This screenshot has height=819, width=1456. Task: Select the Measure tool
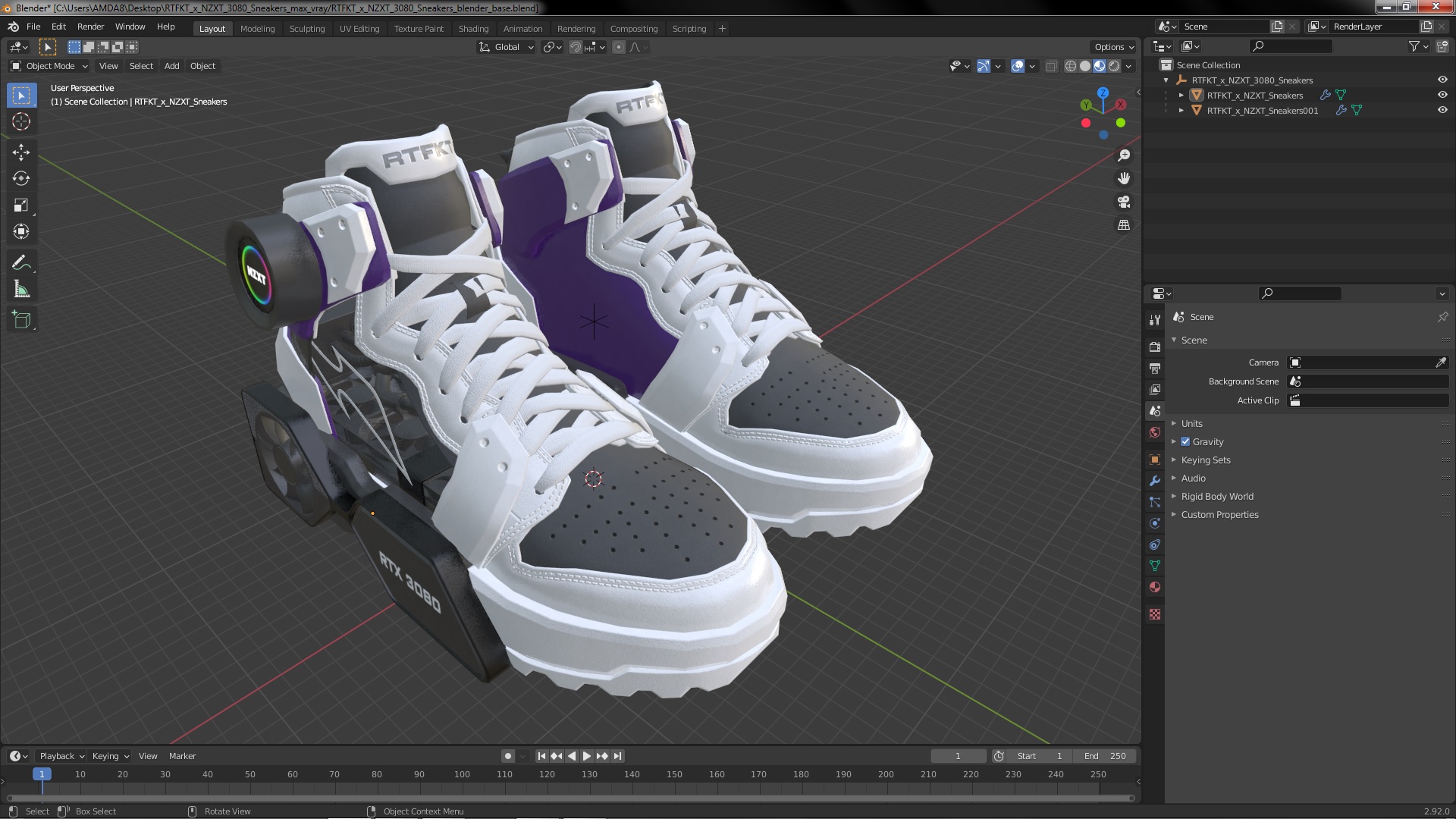21,289
